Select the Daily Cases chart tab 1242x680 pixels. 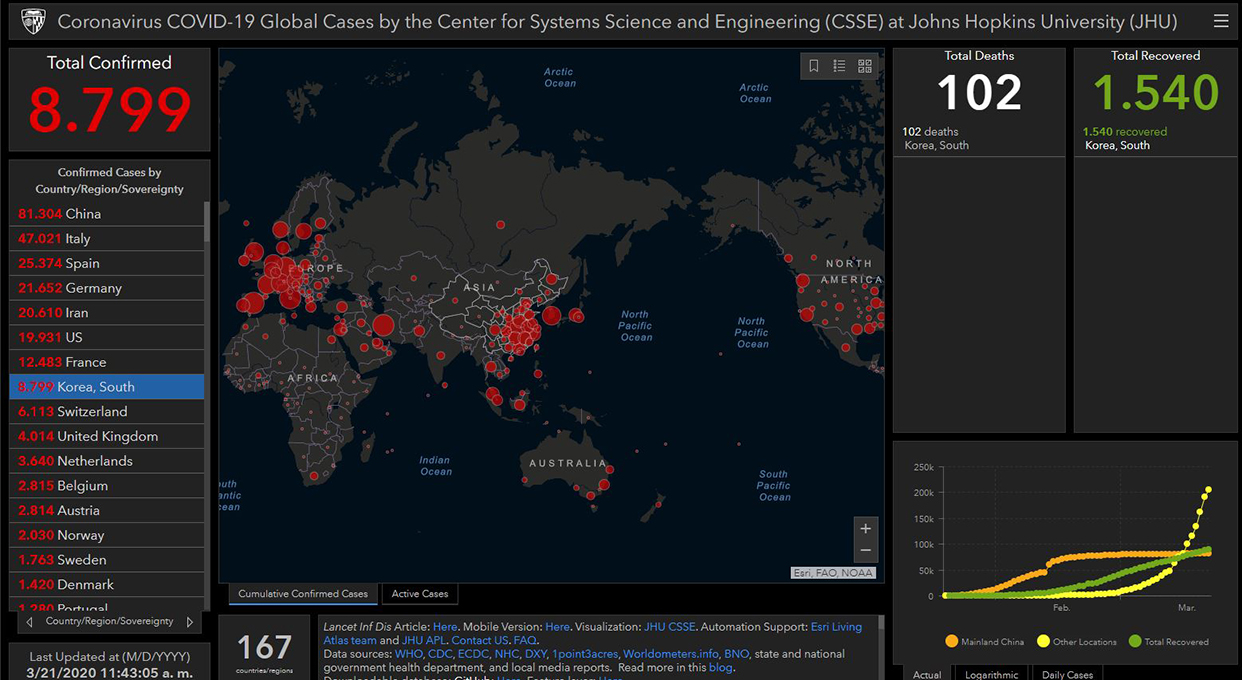click(x=1068, y=674)
